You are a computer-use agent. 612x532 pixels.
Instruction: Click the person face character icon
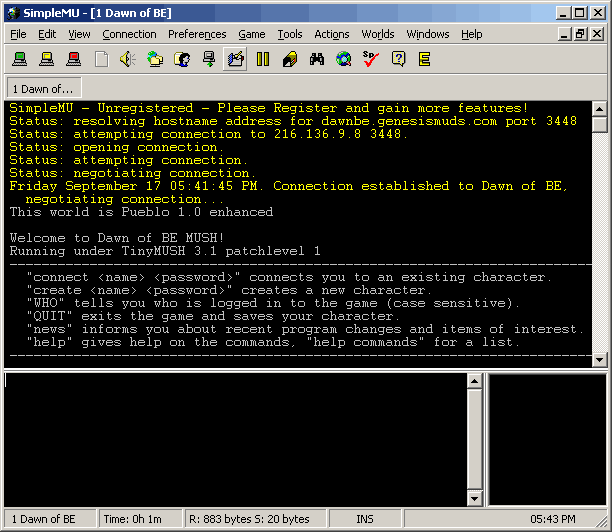182,59
